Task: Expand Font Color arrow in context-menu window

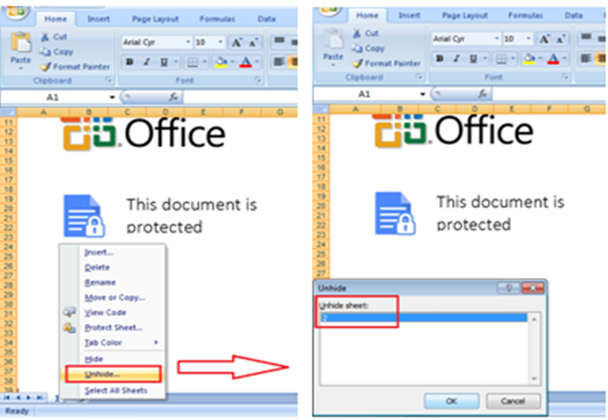Action: tap(257, 62)
